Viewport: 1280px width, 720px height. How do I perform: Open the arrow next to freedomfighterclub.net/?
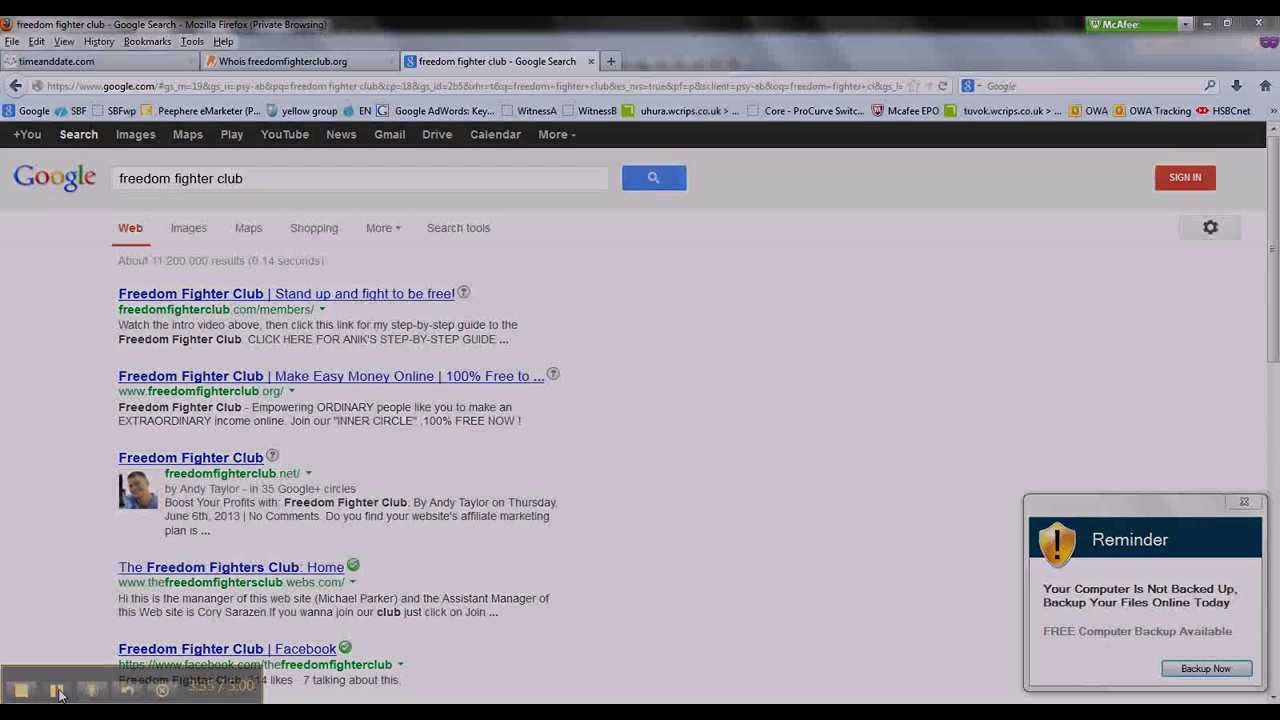pos(309,474)
